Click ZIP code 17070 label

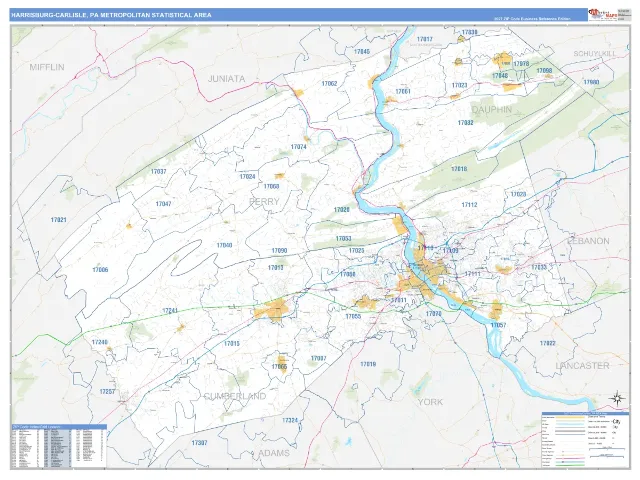pyautogui.click(x=434, y=314)
